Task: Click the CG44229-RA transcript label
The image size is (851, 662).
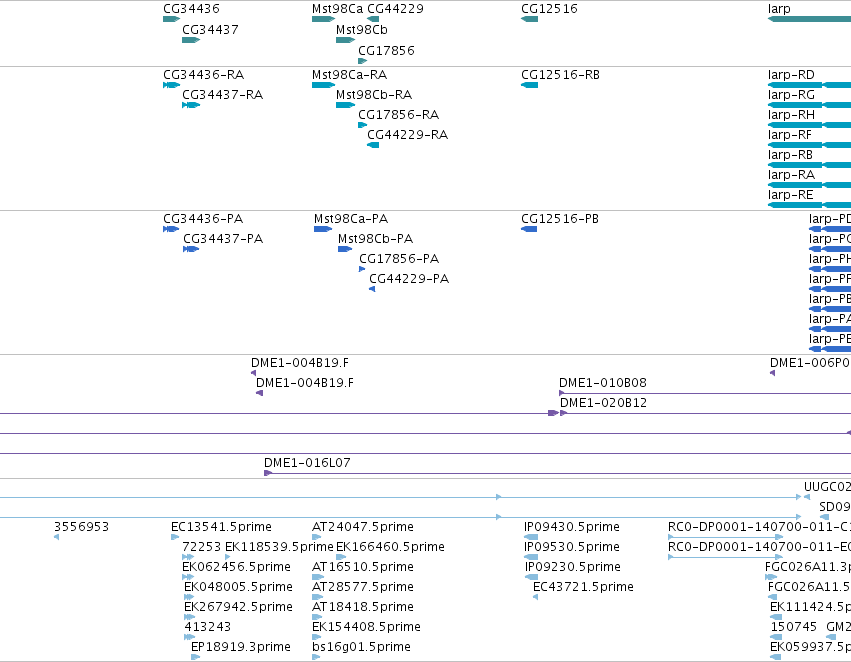Action: pos(408,135)
